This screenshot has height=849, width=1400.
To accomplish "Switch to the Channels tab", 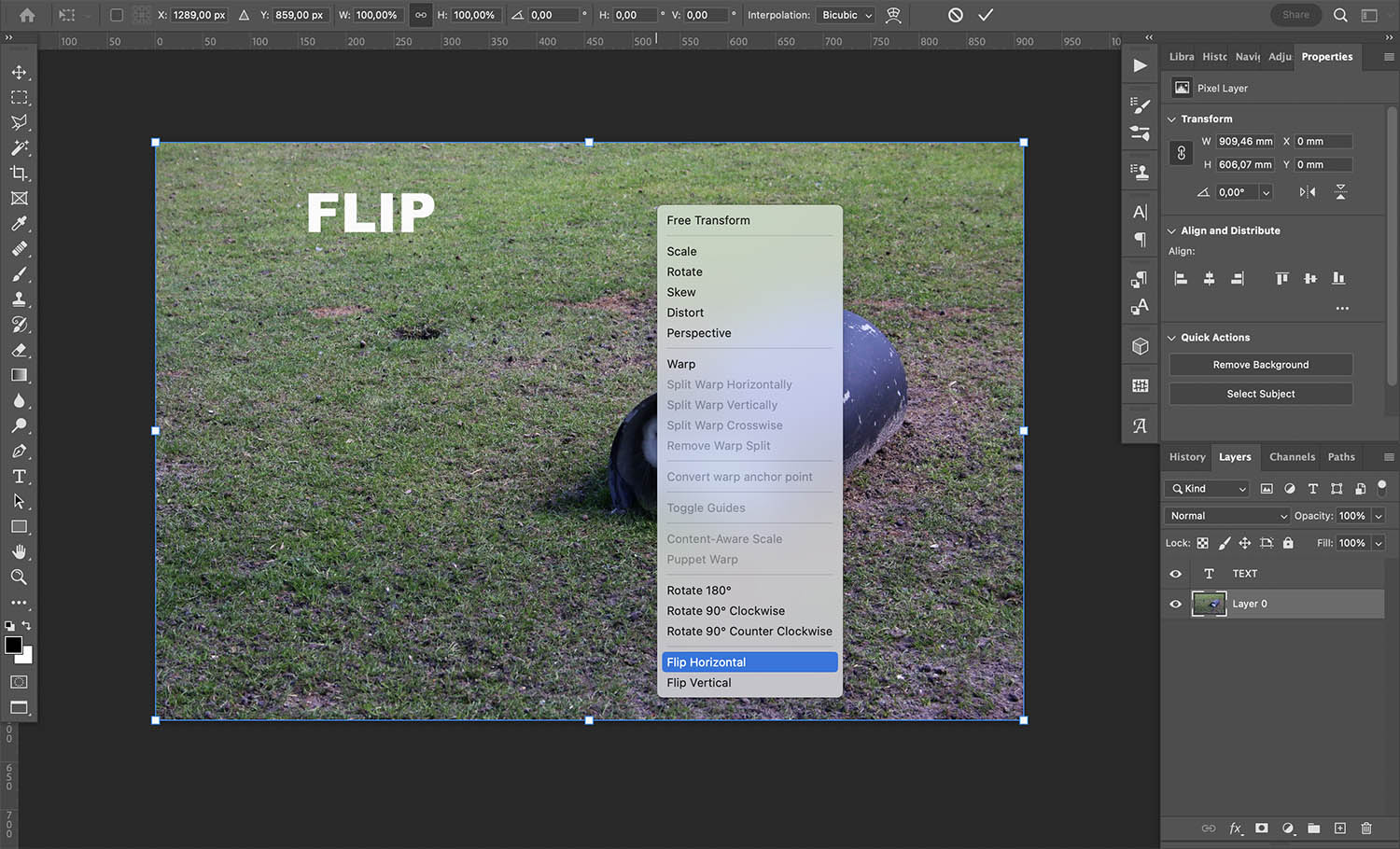I will [x=1292, y=457].
